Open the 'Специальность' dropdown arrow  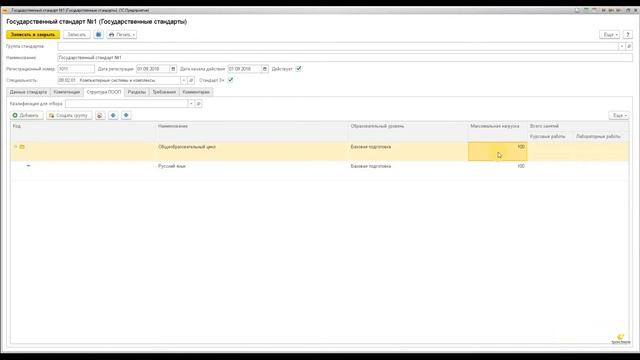click(184, 80)
